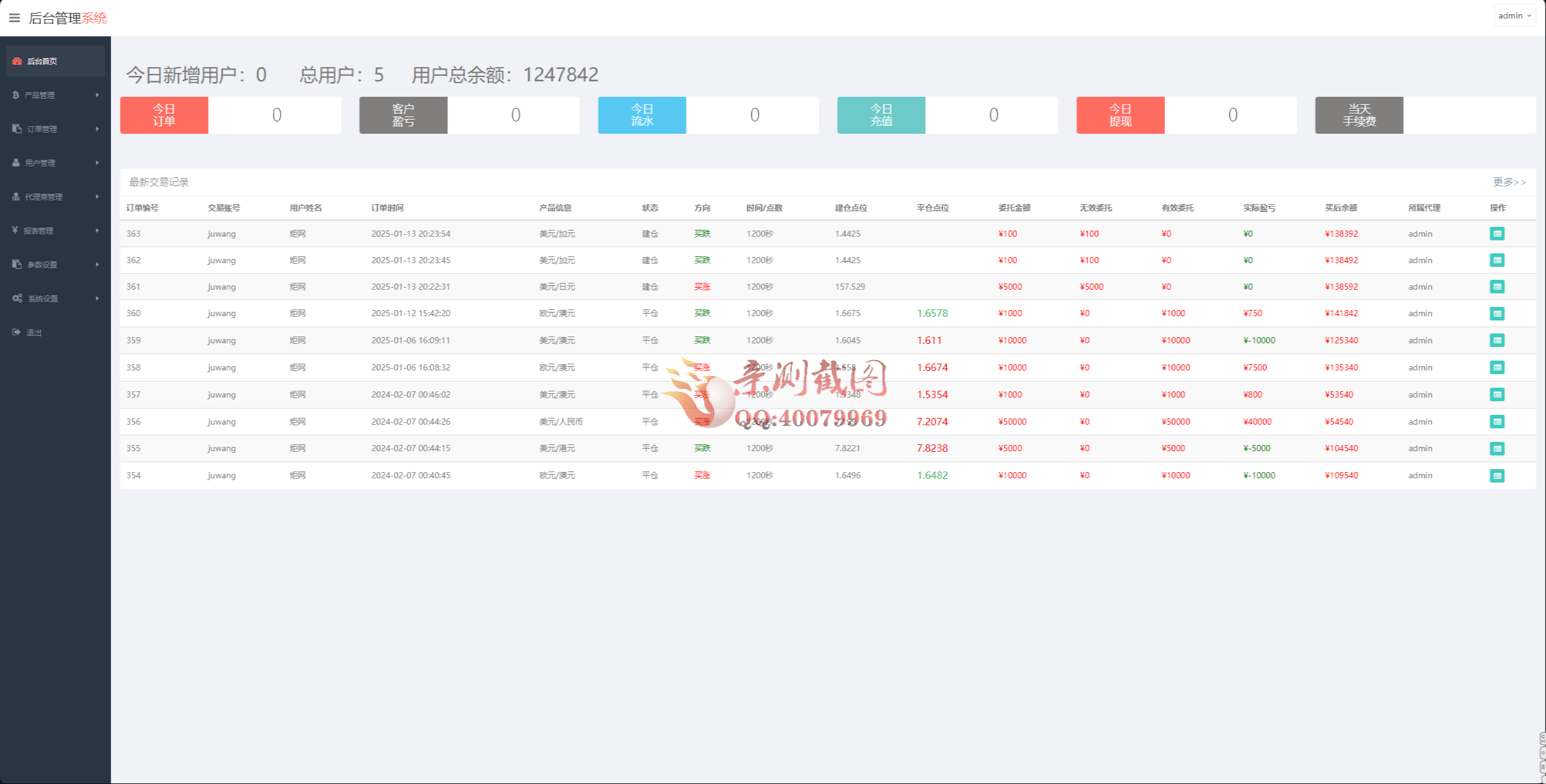
Task: Switch to the 后台首页 menu item
Action: [42, 61]
